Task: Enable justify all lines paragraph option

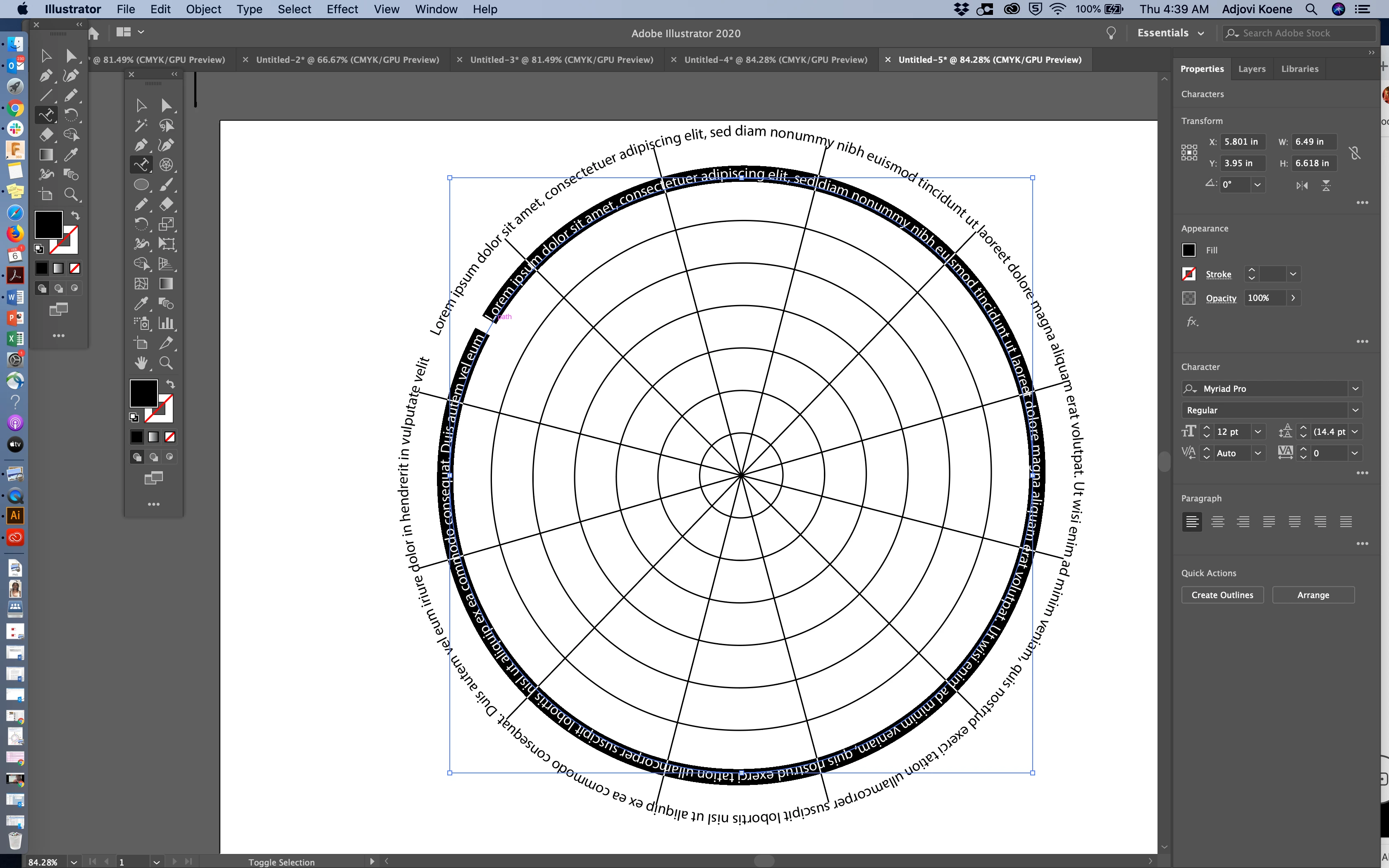Action: 1346,522
